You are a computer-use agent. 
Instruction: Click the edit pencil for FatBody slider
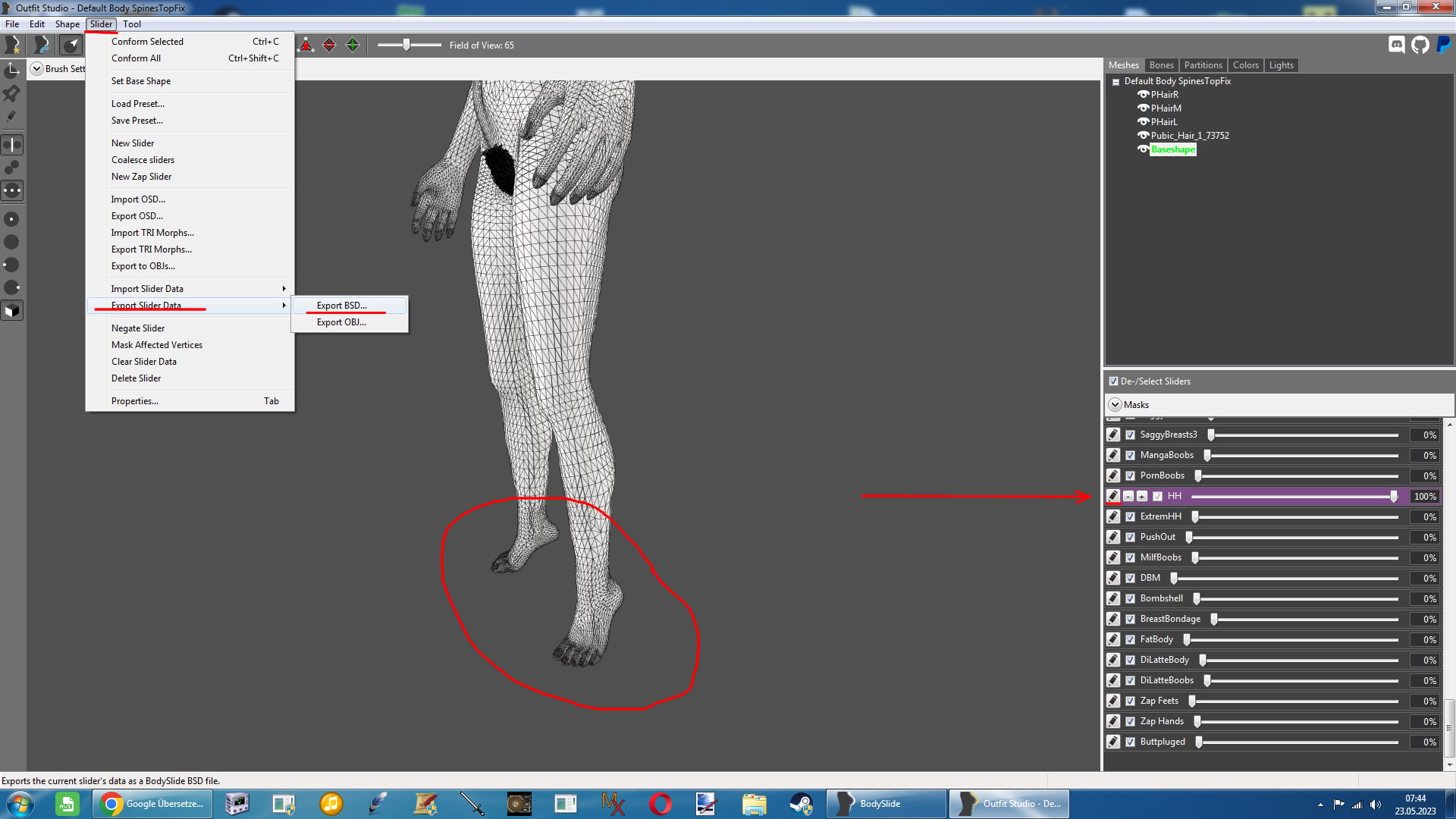pyautogui.click(x=1112, y=639)
